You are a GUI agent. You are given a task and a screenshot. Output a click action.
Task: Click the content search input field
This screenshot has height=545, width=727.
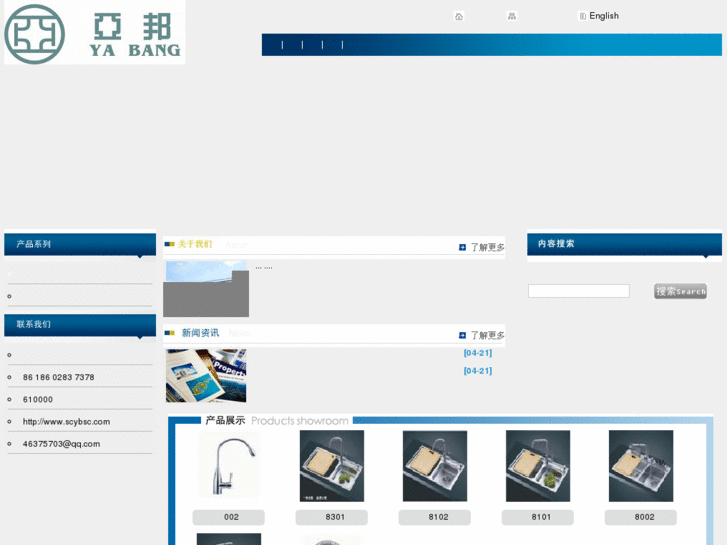[579, 291]
